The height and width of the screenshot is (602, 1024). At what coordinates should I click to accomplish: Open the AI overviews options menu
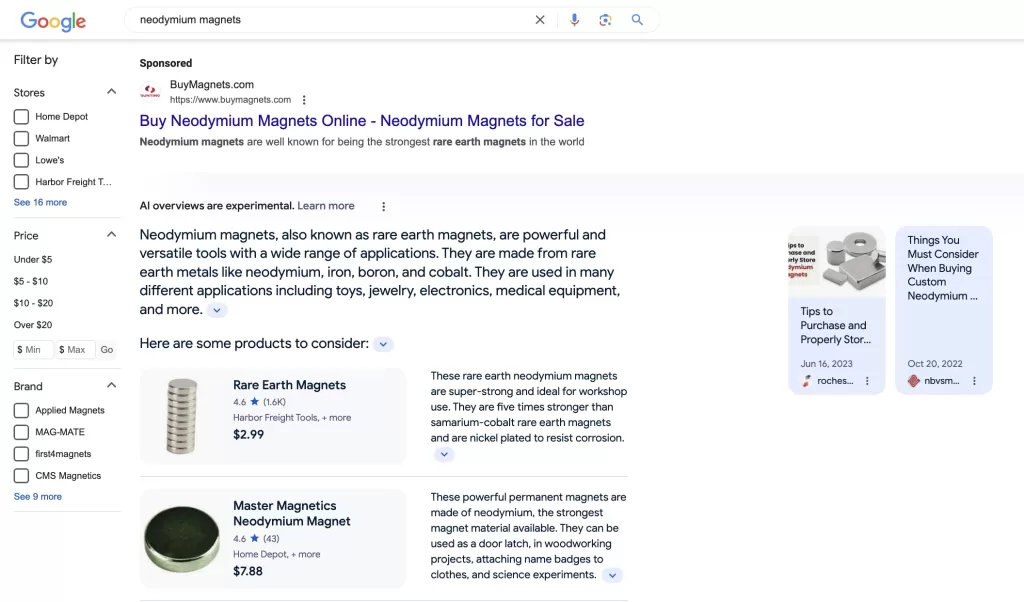383,206
